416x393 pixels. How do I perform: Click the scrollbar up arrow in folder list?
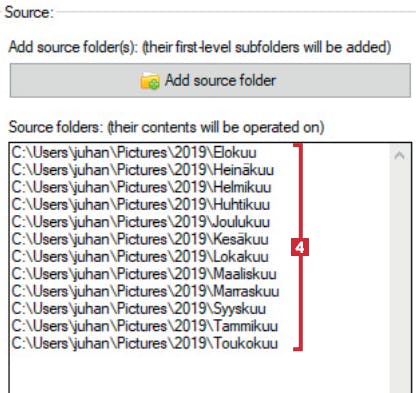coord(399,155)
